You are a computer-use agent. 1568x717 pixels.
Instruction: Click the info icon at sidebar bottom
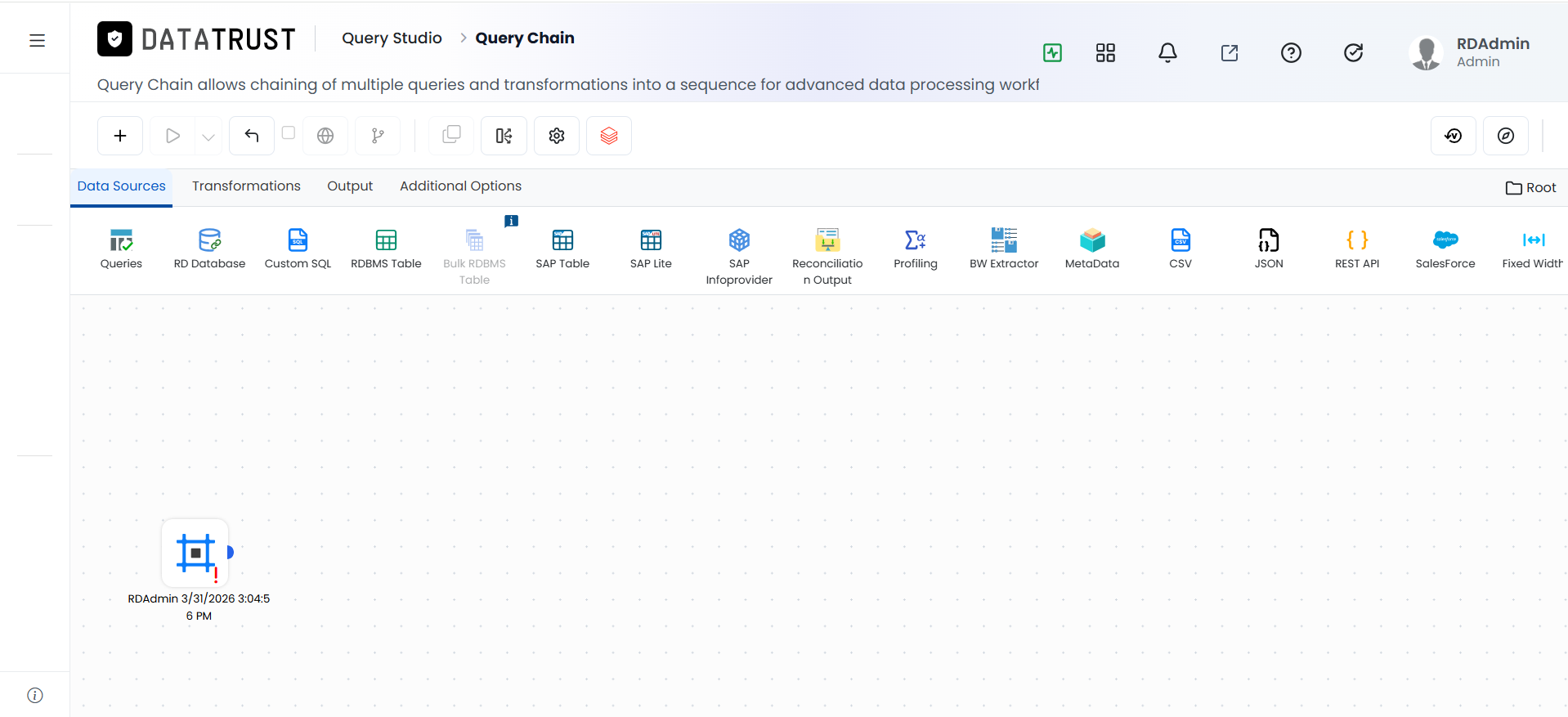coord(35,695)
